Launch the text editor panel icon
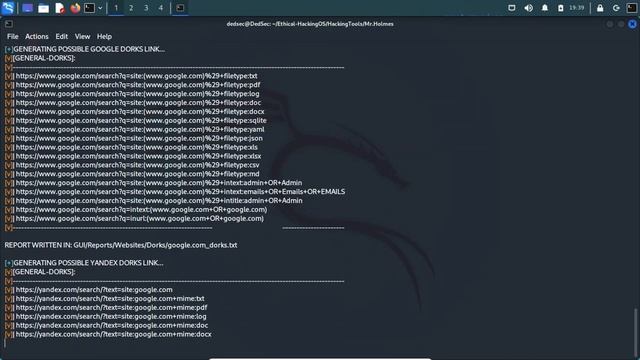Screen dimensions: 640x360 [x=60, y=8]
